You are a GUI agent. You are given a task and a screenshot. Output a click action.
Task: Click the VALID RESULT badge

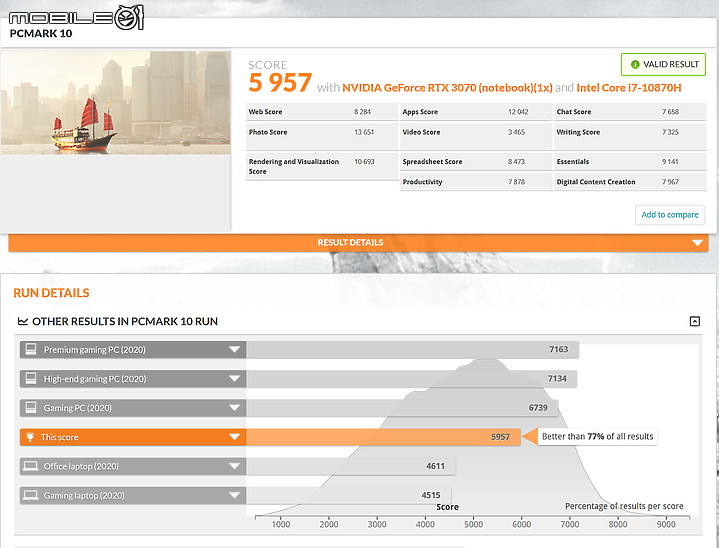(x=663, y=65)
